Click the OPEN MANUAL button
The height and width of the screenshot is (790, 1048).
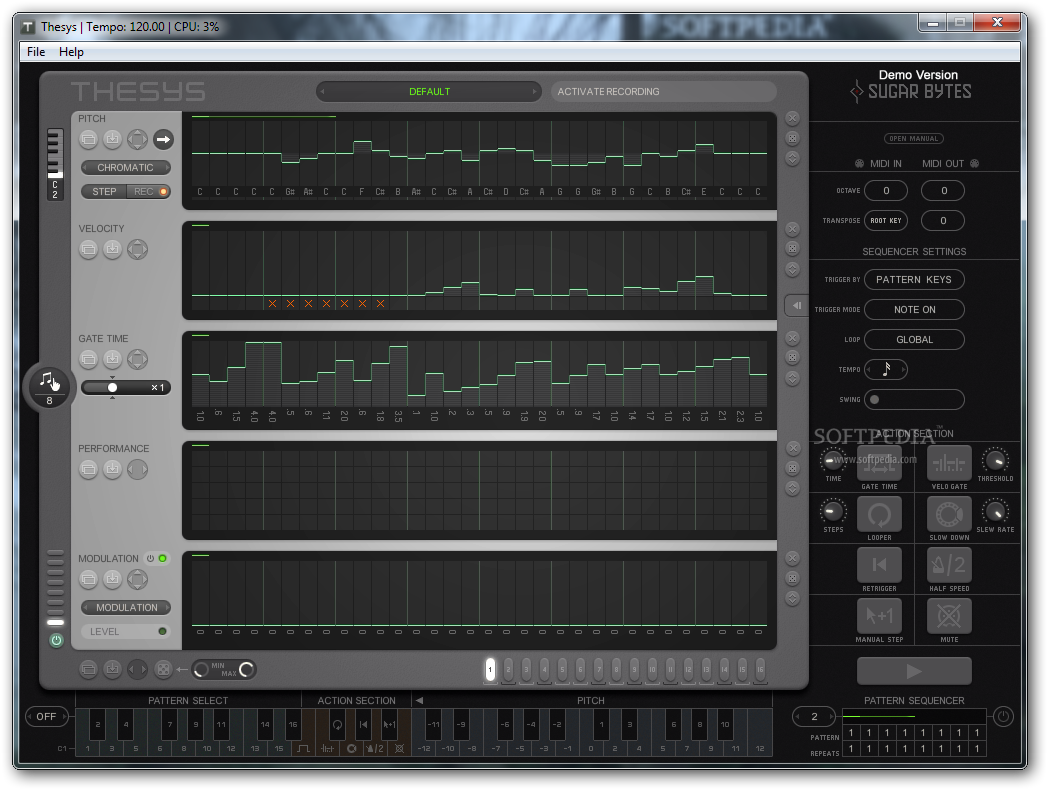[914, 138]
